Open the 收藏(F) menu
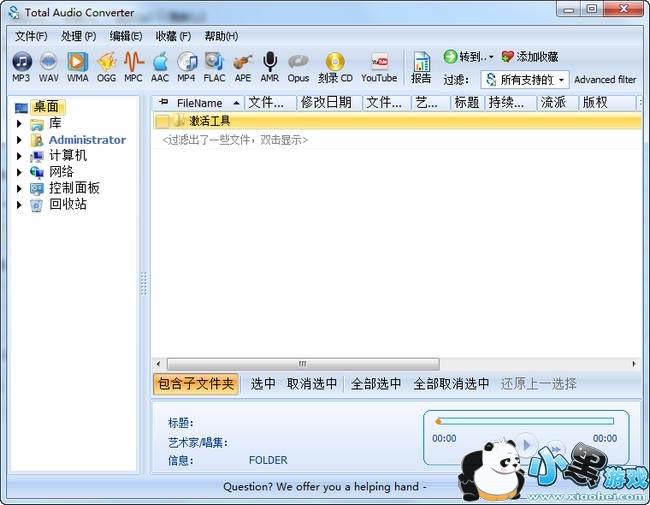The image size is (650, 505). [x=173, y=36]
